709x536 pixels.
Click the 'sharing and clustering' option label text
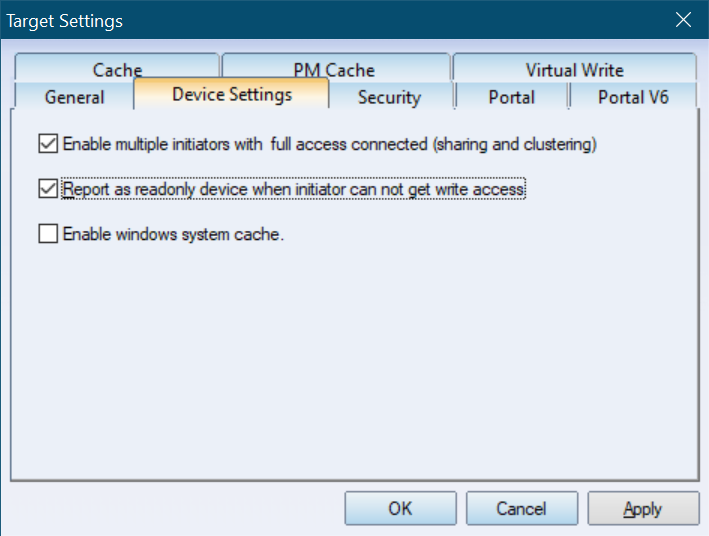click(x=515, y=144)
